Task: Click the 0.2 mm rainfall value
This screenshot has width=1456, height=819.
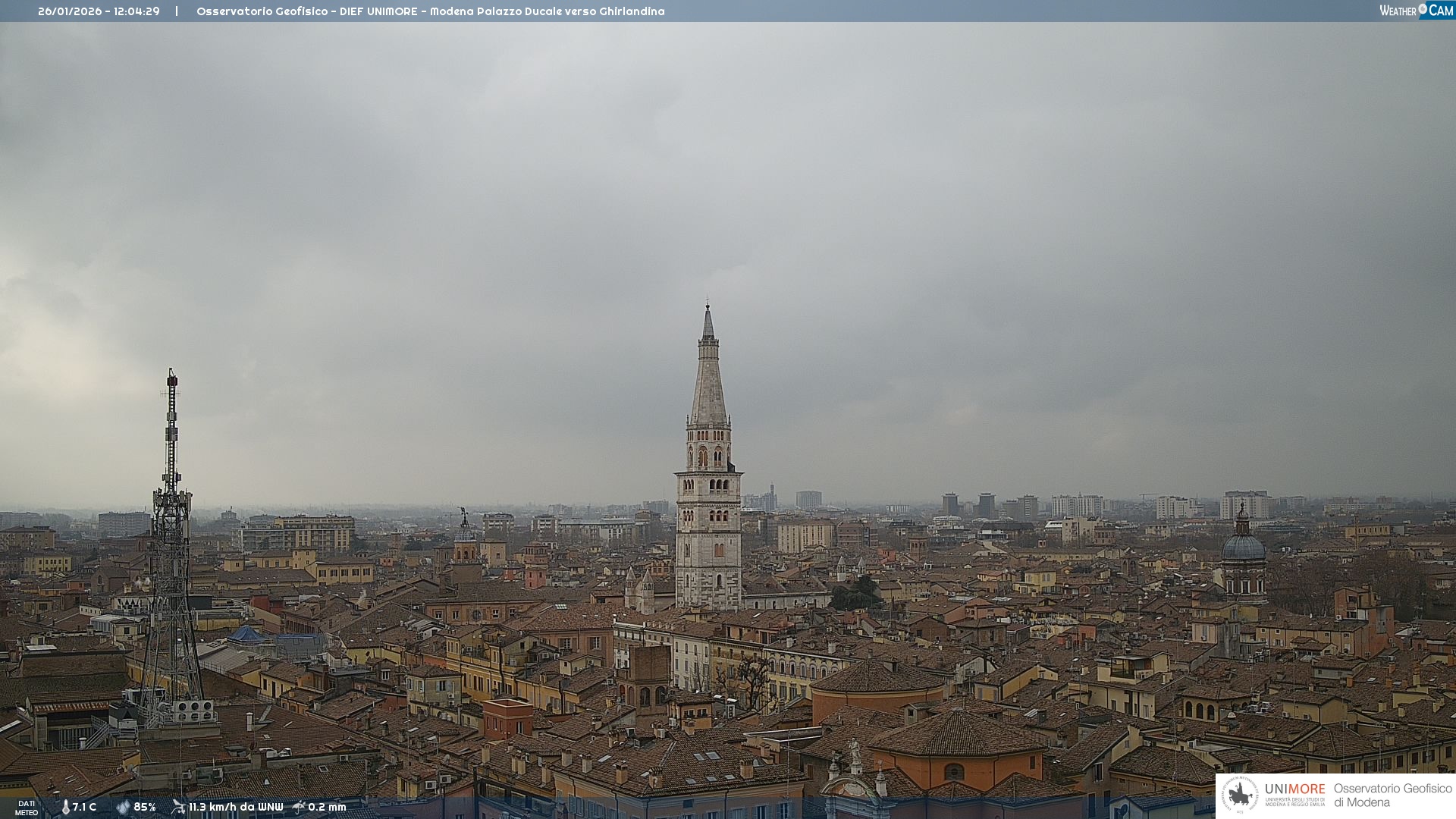Action: click(327, 807)
